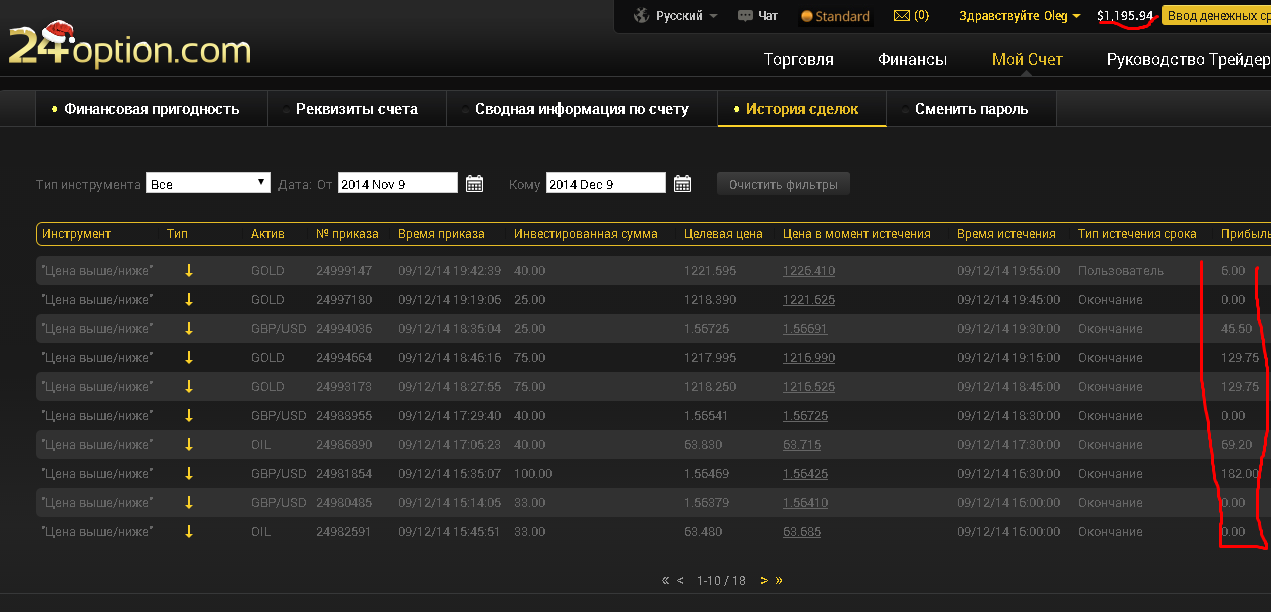The image size is (1271, 612).
Task: Go to the next page arrow
Action: tap(764, 580)
